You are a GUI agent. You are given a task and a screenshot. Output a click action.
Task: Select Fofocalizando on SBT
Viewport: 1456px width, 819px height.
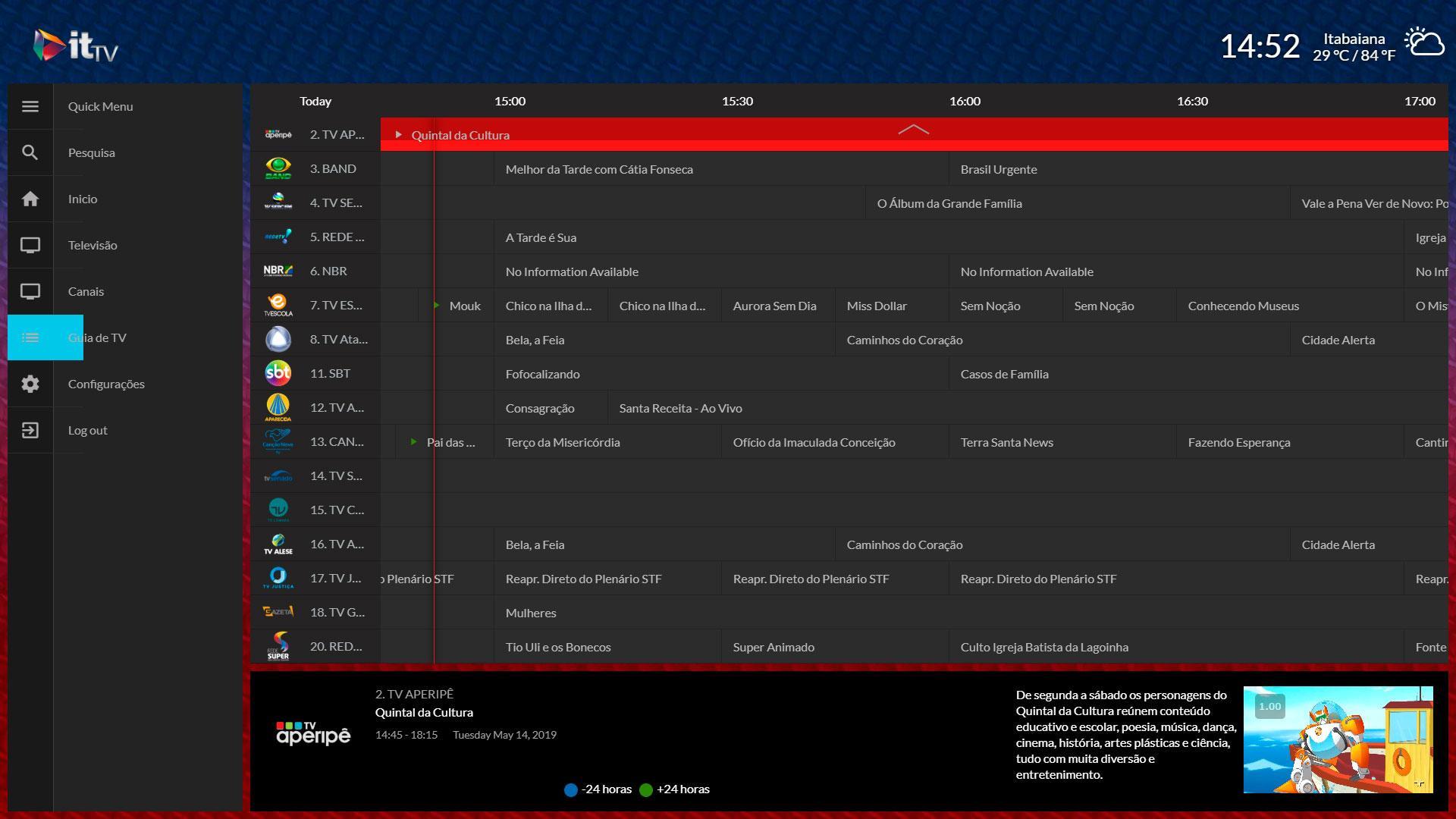pos(721,374)
